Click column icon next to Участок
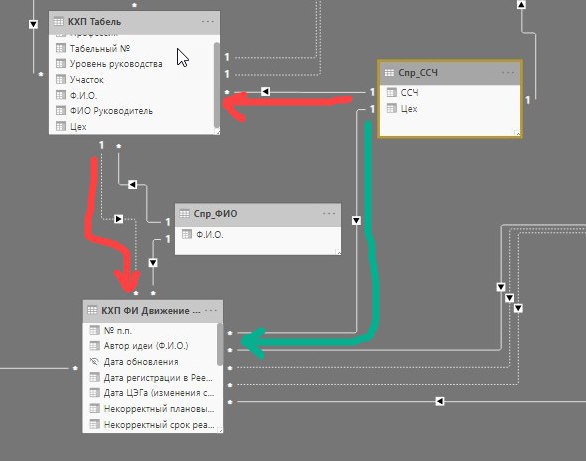 61,79
